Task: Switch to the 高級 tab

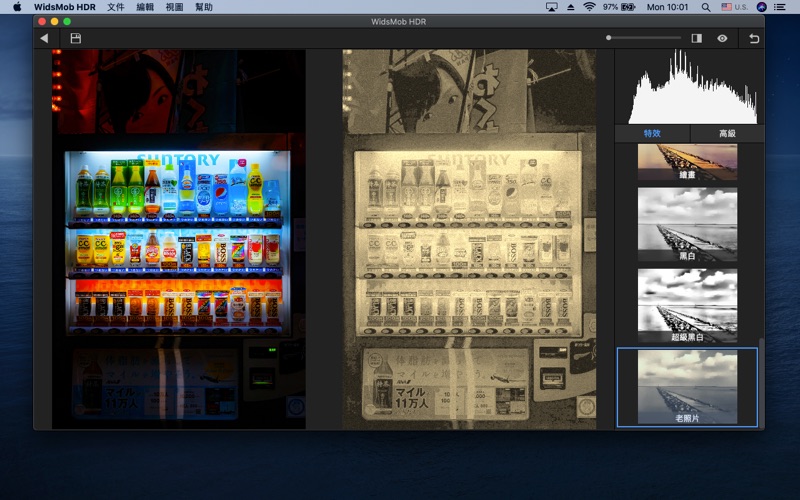Action: pyautogui.click(x=727, y=133)
